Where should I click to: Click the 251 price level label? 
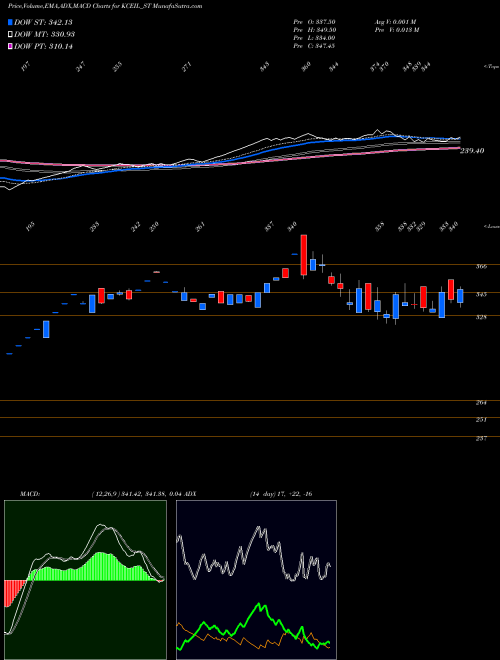click(x=481, y=420)
